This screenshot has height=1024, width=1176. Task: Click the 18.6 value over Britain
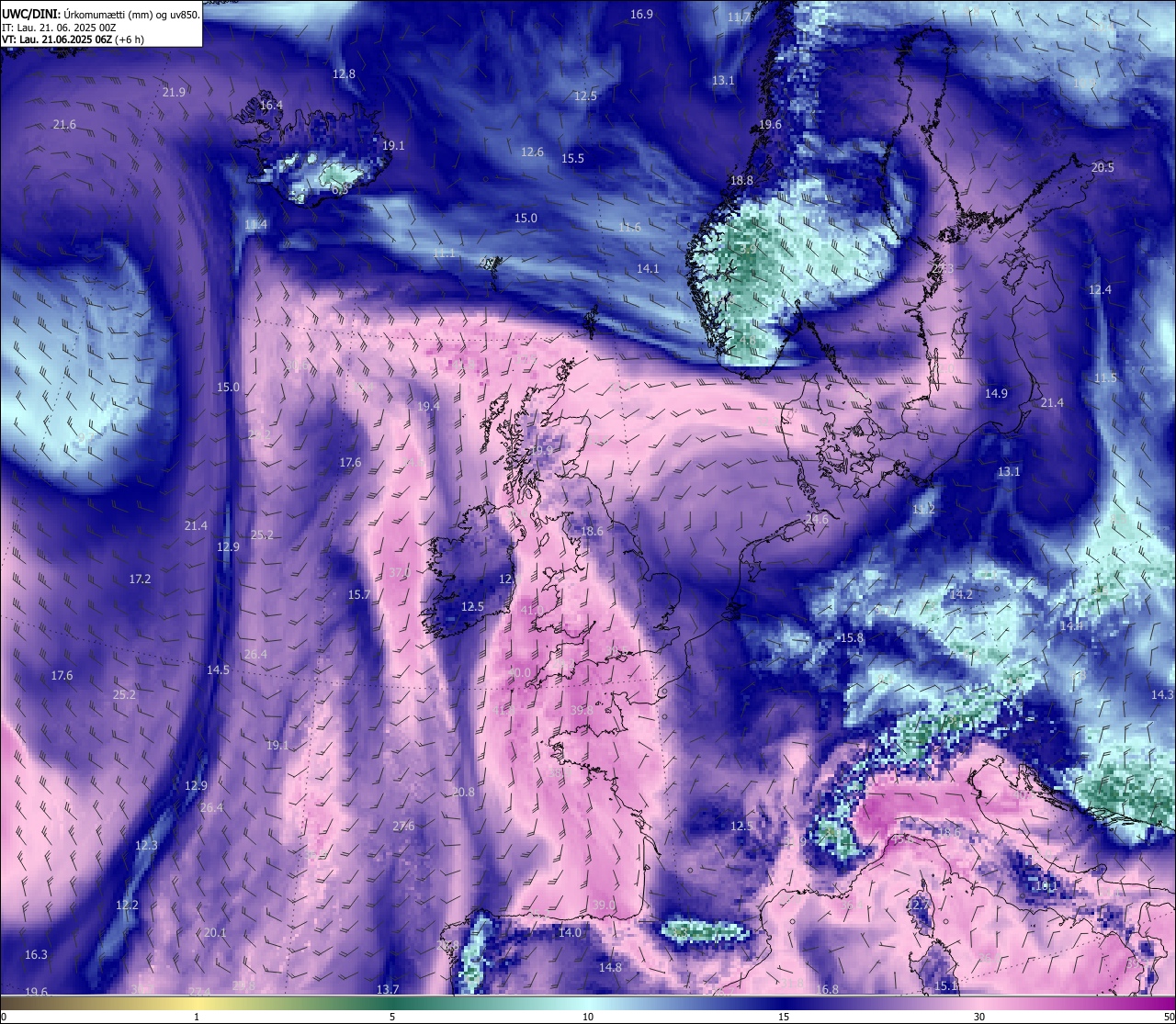592,532
